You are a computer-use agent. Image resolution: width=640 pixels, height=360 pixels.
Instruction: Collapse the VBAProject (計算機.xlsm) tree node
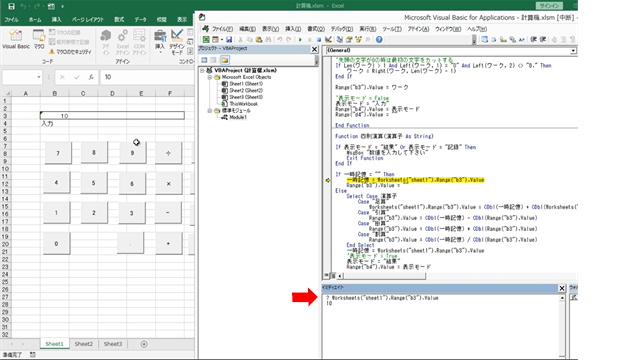pyautogui.click(x=202, y=70)
